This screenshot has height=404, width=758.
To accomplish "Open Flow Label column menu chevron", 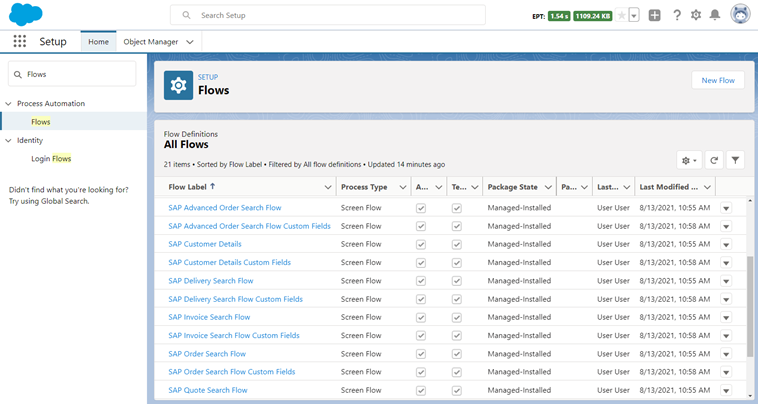I will click(328, 187).
